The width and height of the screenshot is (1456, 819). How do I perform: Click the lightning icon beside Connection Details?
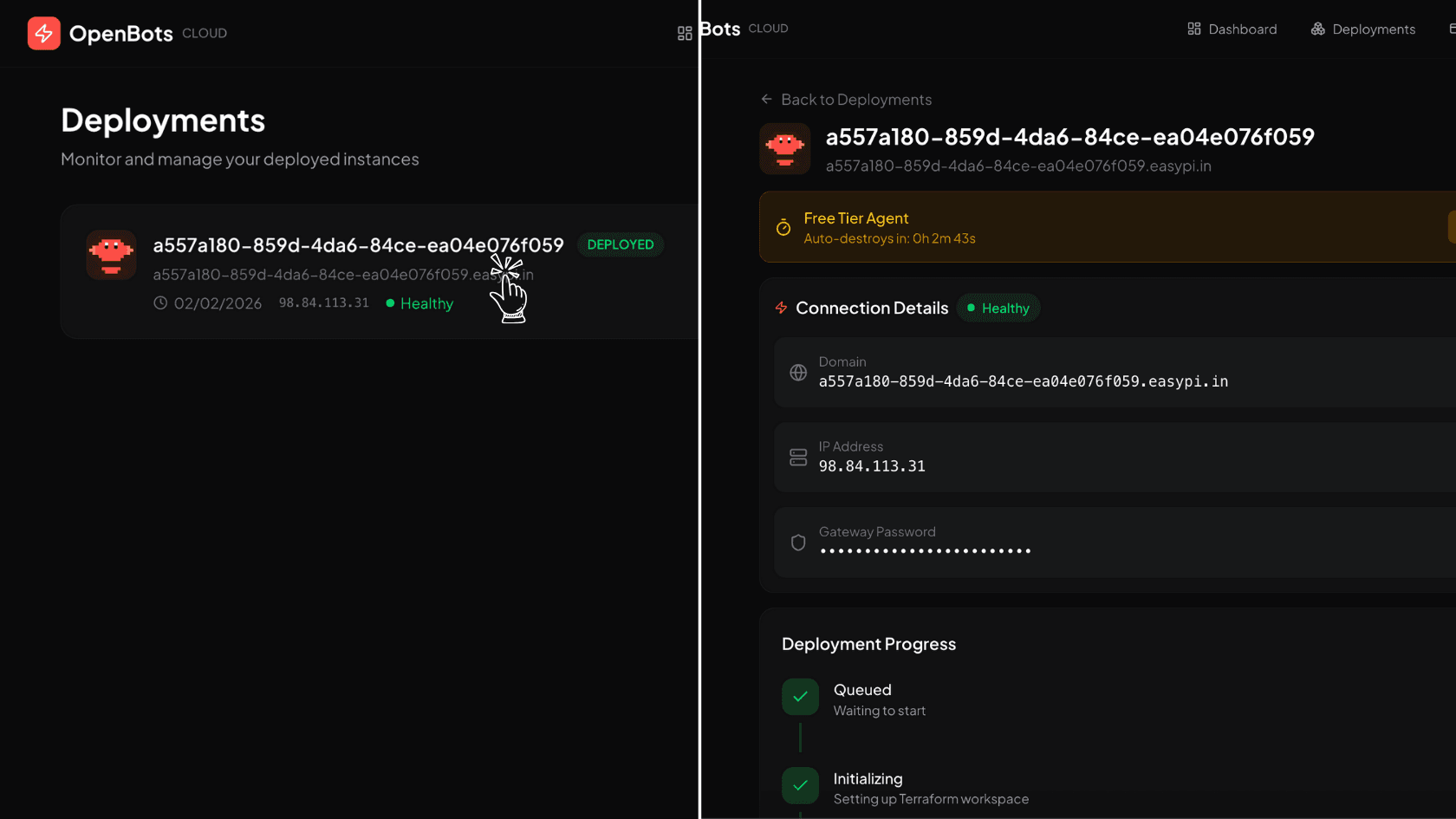pos(780,308)
